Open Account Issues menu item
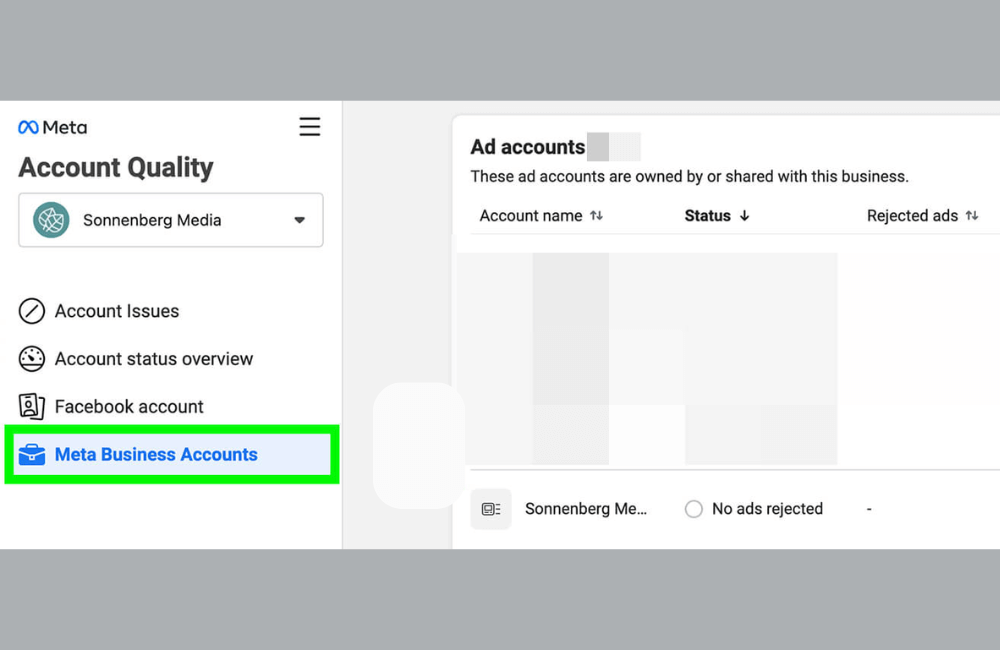Viewport: 1000px width, 650px height. (117, 311)
